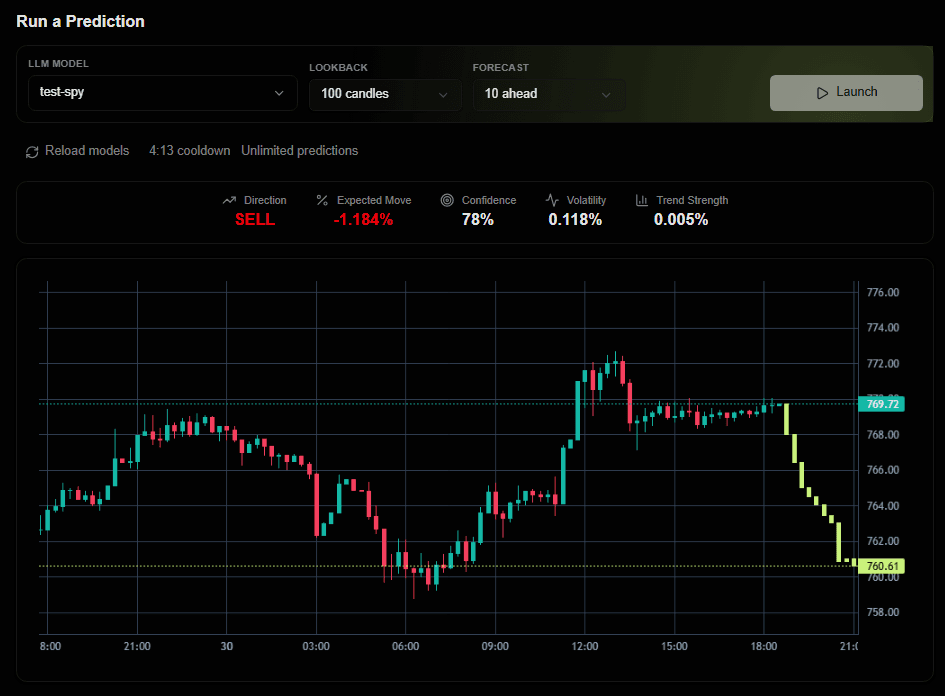
Task: Click the Trend Strength metric label
Action: 692,200
